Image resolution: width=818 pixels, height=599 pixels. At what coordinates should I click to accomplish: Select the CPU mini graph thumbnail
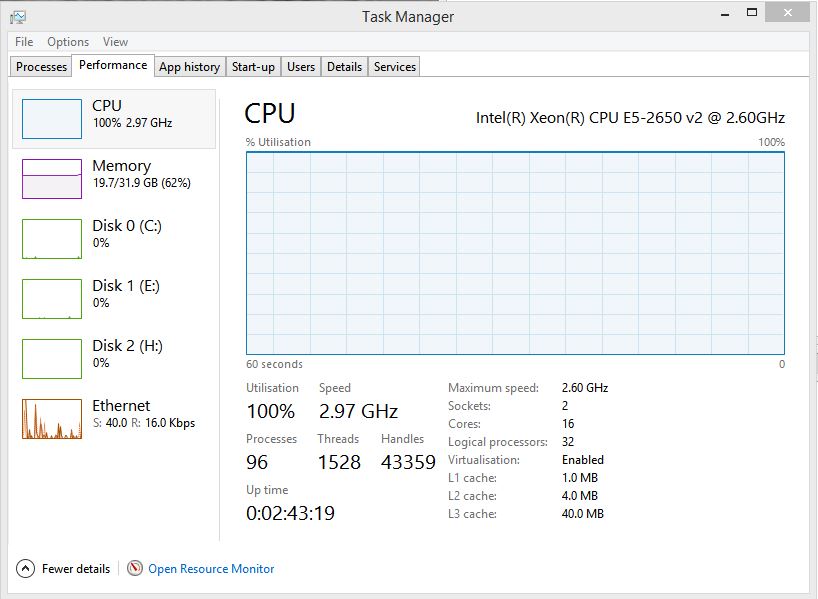point(52,119)
